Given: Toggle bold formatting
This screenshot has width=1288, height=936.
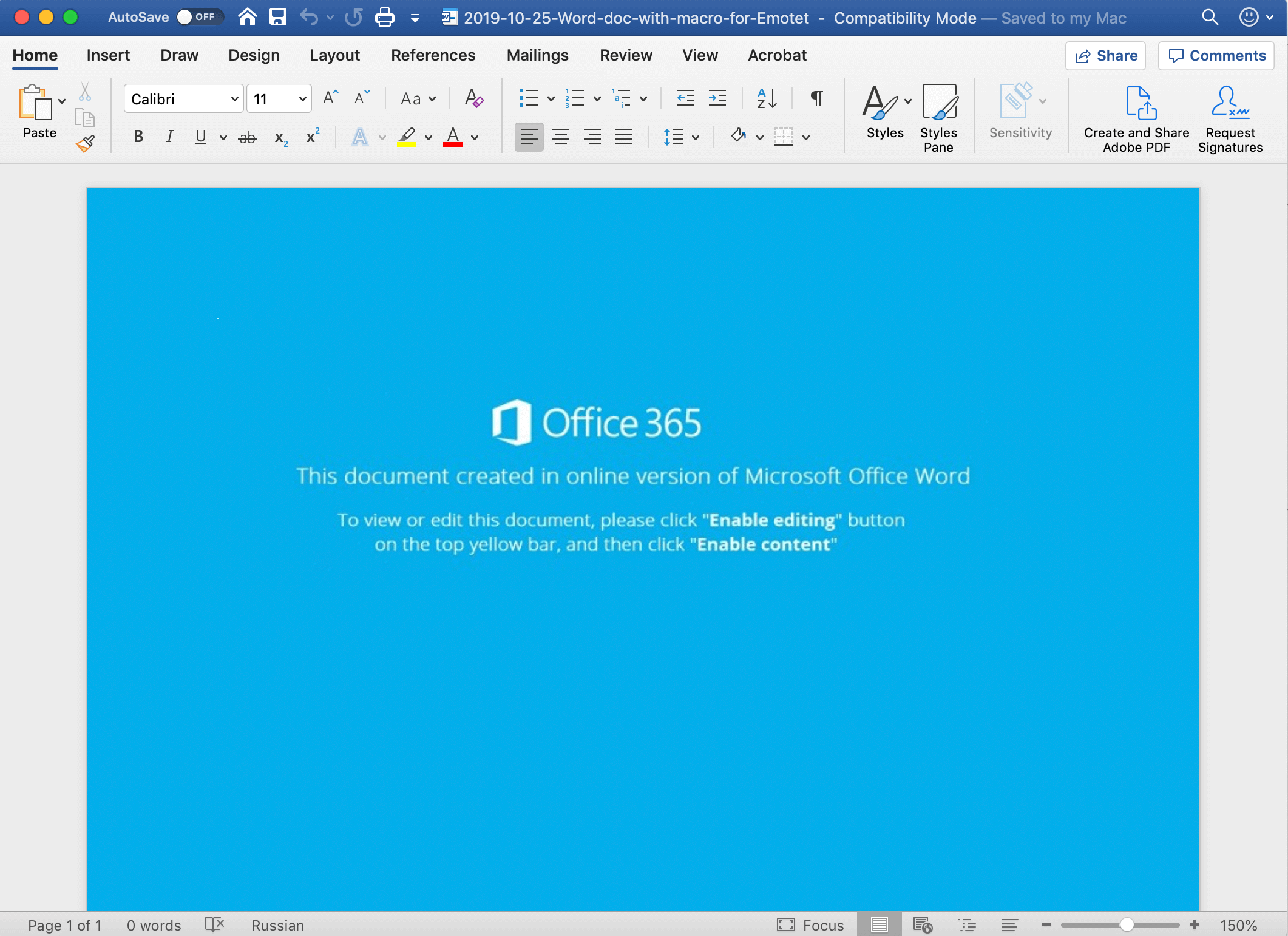Looking at the screenshot, I should point(138,137).
